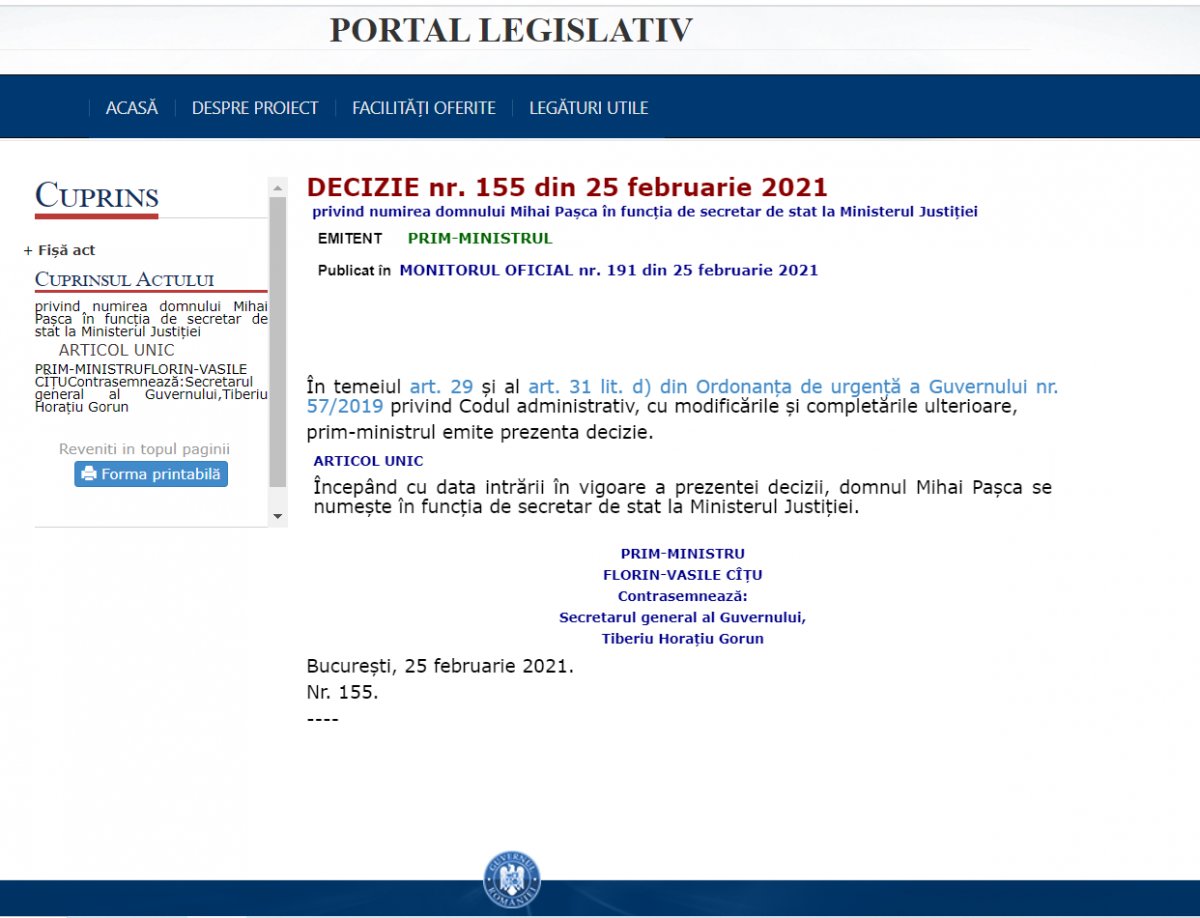Click the Tiberiu Horațiu Gorun signature
The width and height of the screenshot is (1200, 918).
pyautogui.click(x=683, y=638)
